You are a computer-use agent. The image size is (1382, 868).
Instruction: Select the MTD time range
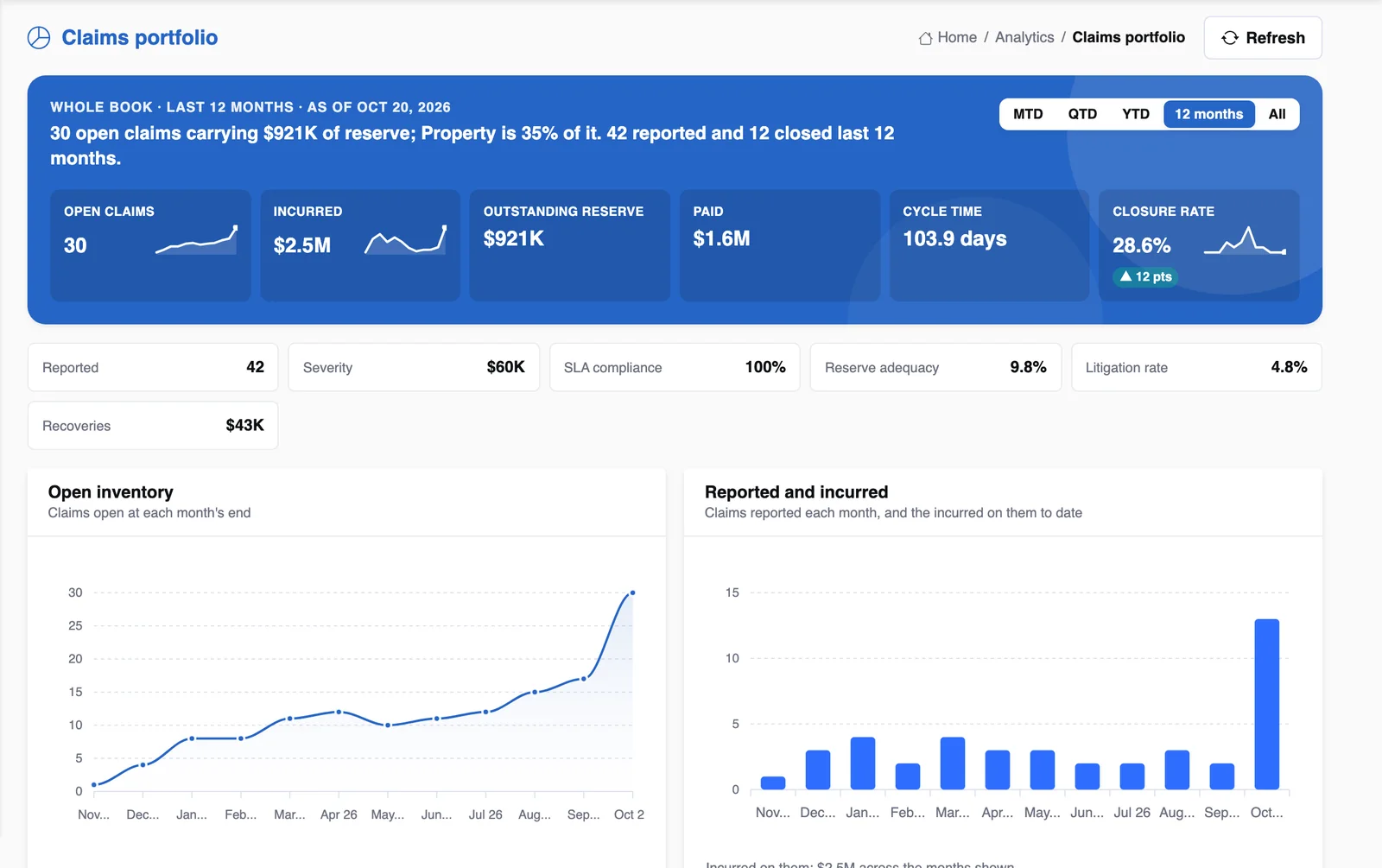(x=1028, y=114)
